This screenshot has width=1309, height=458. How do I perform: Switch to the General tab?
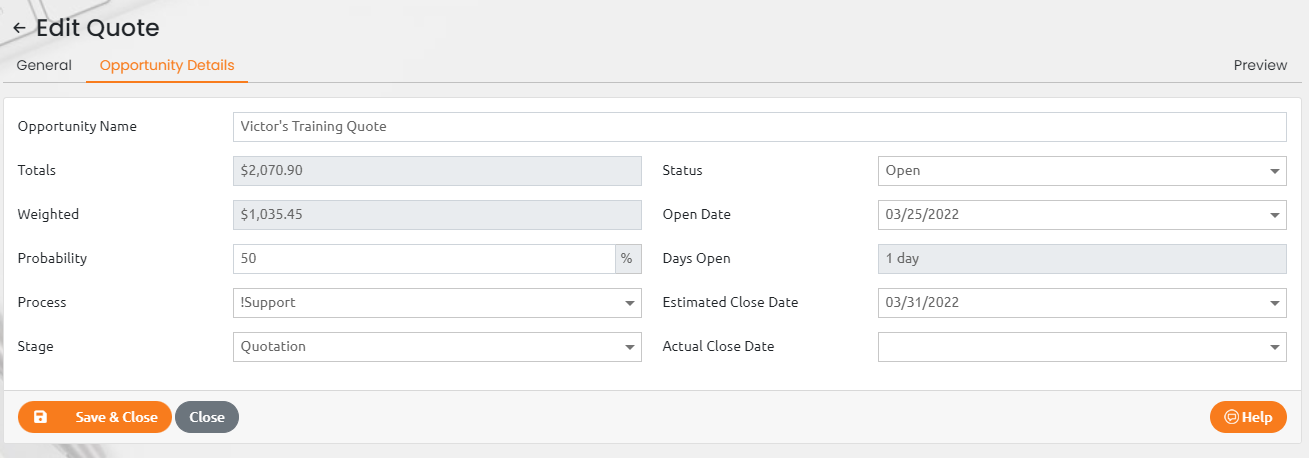pos(44,65)
